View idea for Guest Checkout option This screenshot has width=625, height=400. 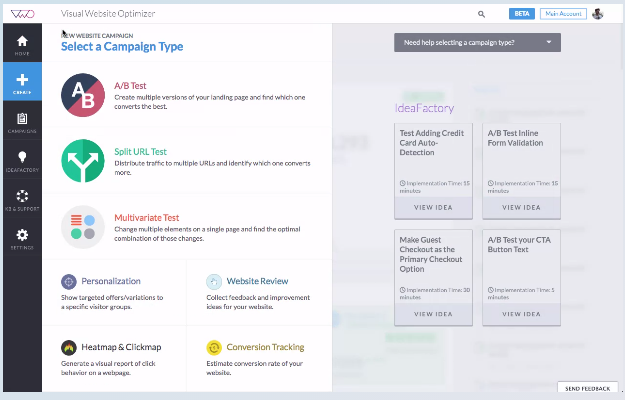433,314
